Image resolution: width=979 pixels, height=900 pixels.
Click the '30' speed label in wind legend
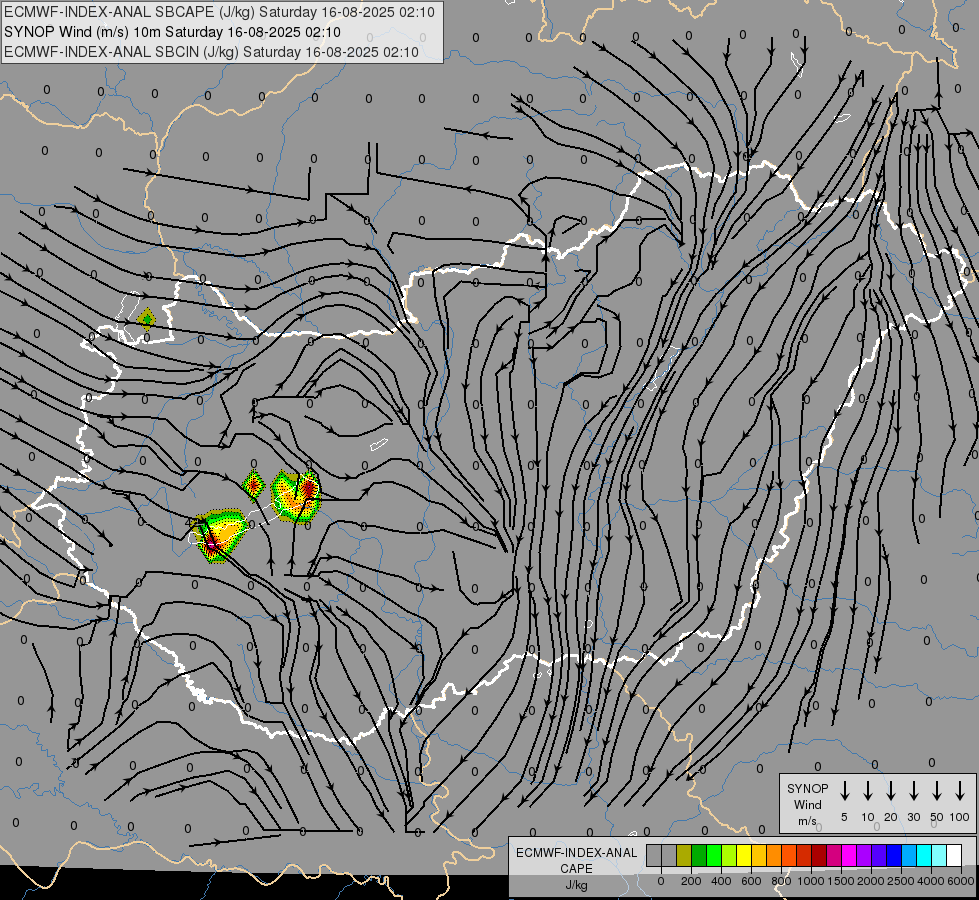pos(913,817)
